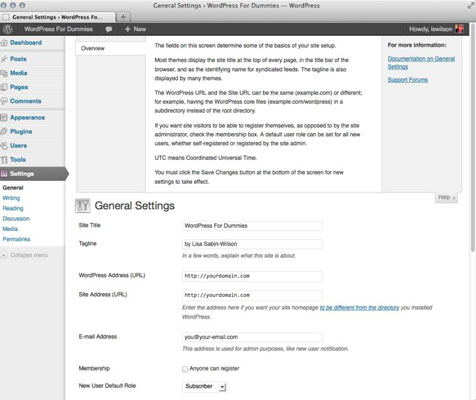Open Documentation on General Settings link
Viewport: 476px width, 400px height.
[421, 63]
